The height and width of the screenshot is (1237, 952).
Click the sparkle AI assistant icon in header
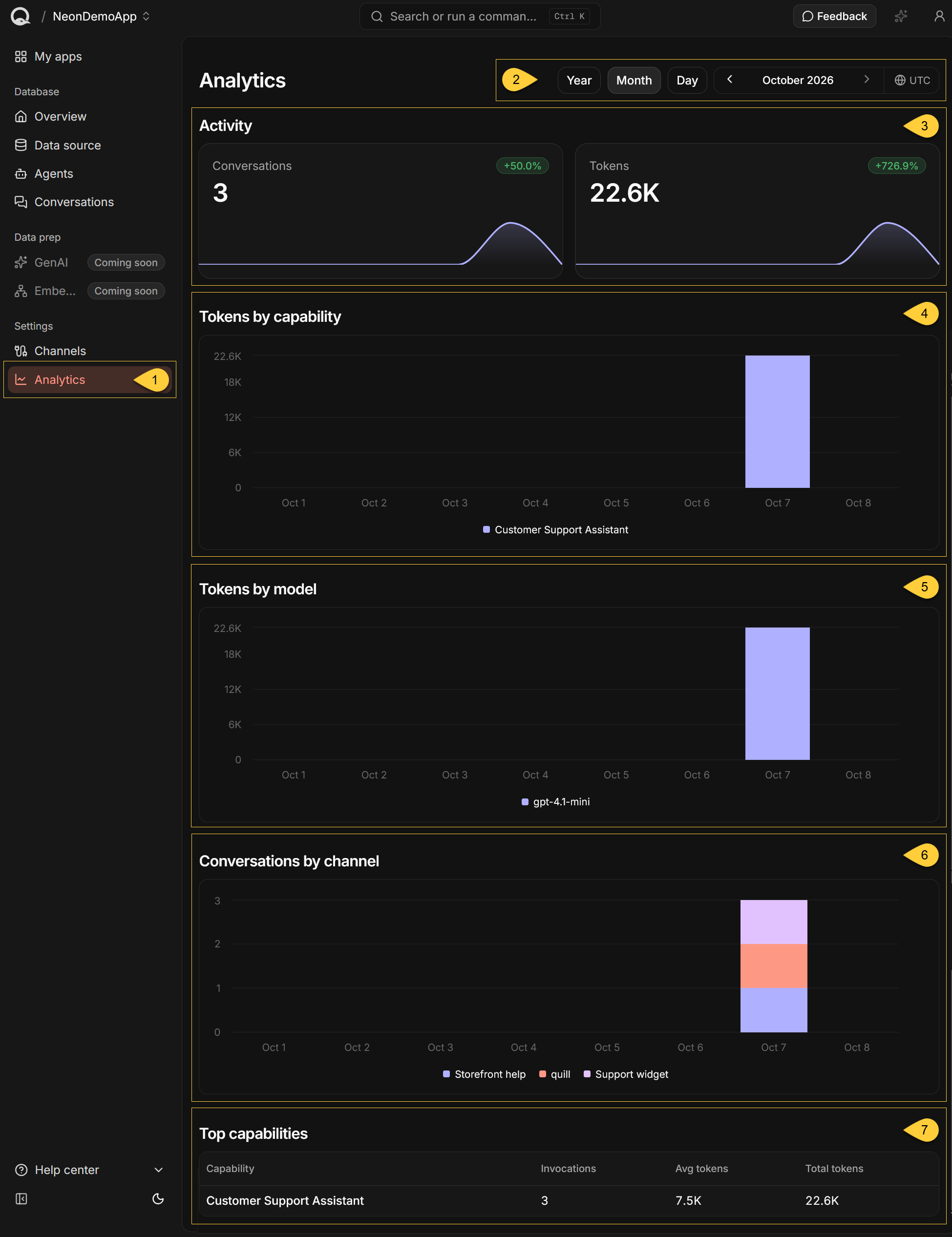(x=900, y=17)
